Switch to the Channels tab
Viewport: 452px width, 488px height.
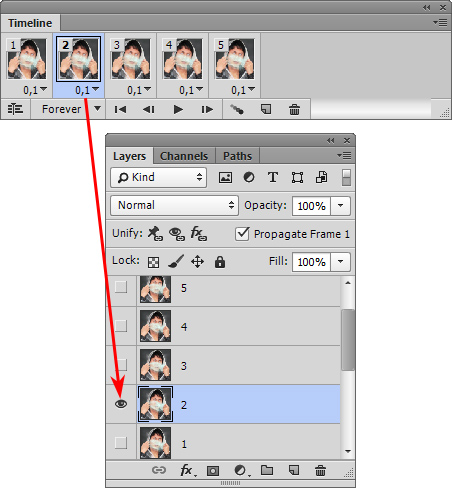tap(184, 156)
